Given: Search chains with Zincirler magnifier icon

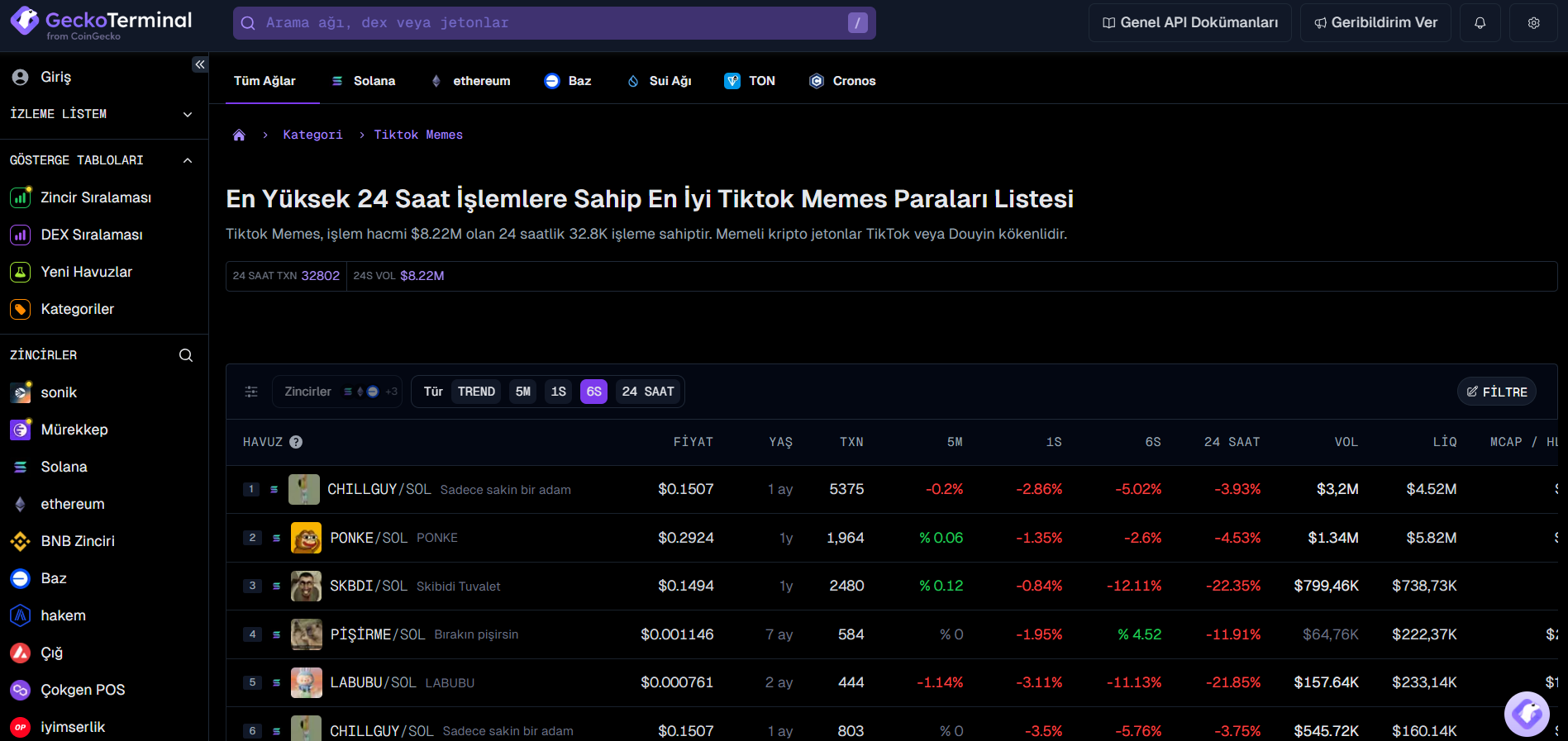Looking at the screenshot, I should (x=186, y=355).
